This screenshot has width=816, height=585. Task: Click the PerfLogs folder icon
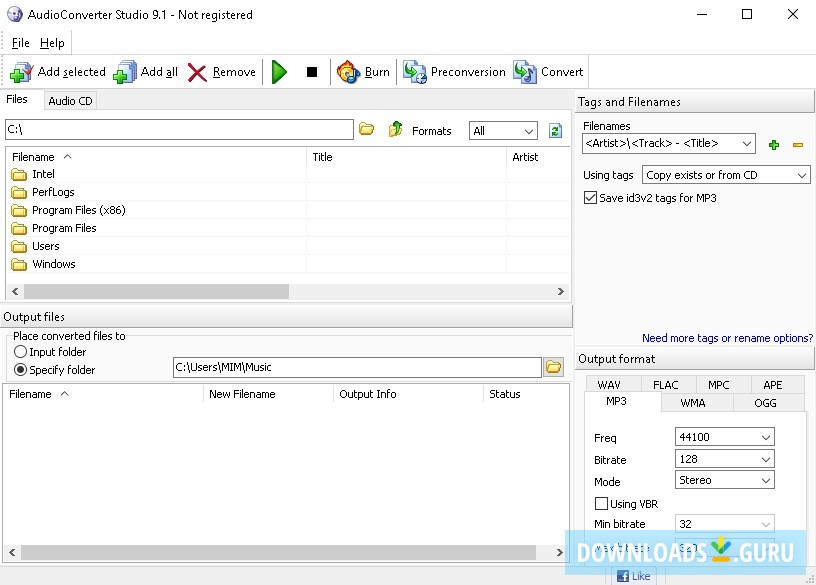tap(19, 193)
